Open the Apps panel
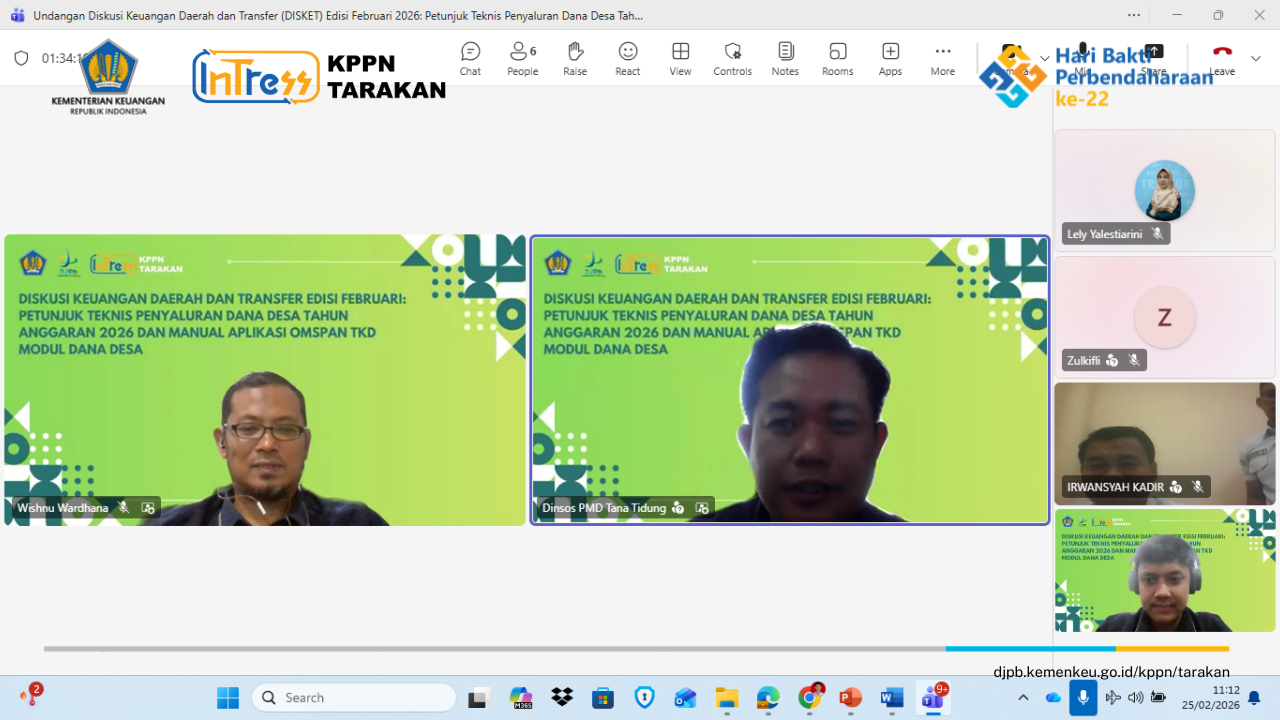This screenshot has width=1280, height=720. [890, 58]
